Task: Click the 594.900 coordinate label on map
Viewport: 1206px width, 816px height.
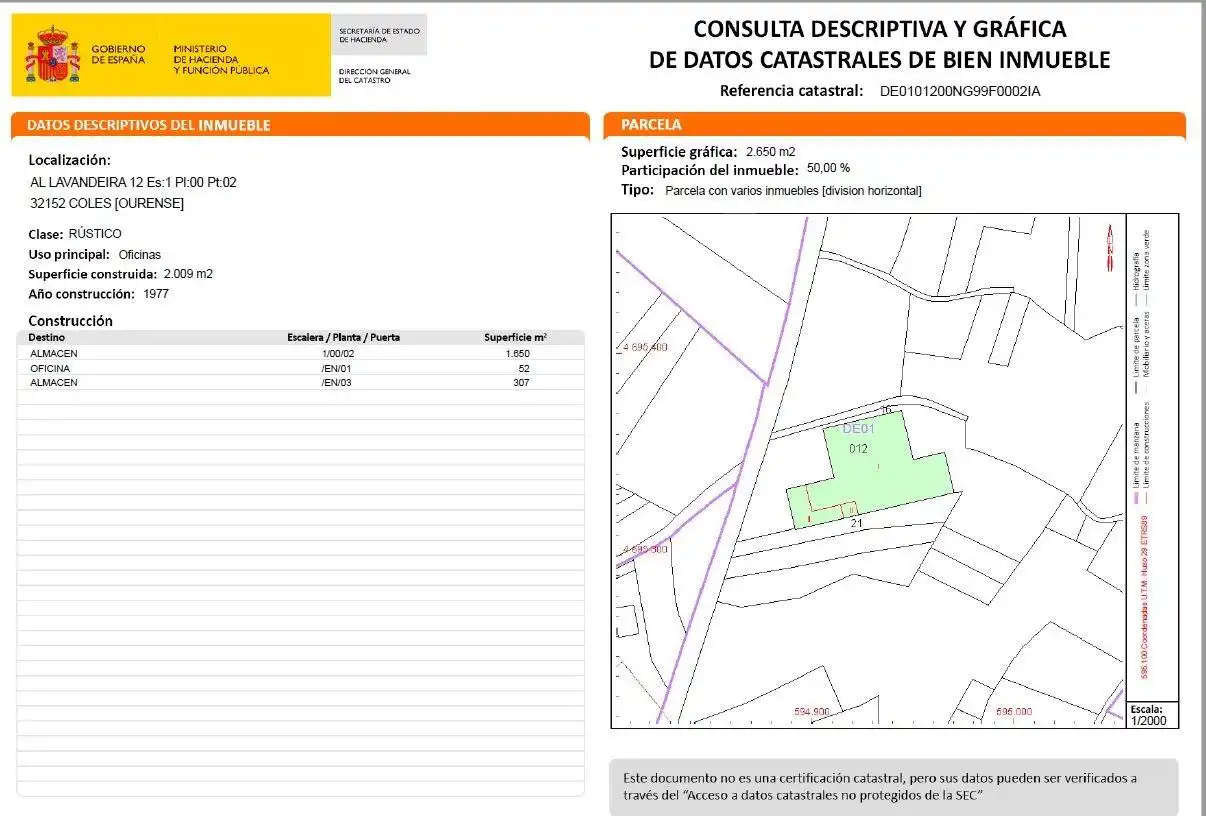Action: click(x=812, y=713)
